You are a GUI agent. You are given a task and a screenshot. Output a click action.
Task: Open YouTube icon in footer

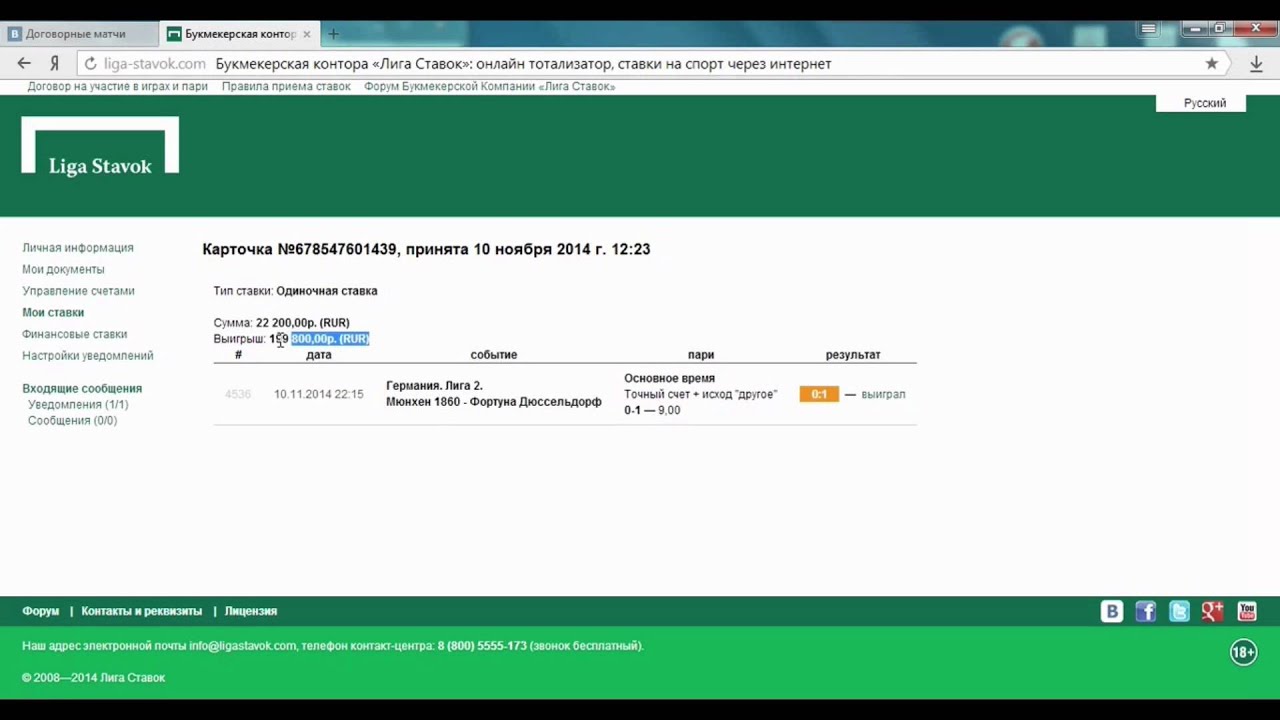pyautogui.click(x=1247, y=611)
